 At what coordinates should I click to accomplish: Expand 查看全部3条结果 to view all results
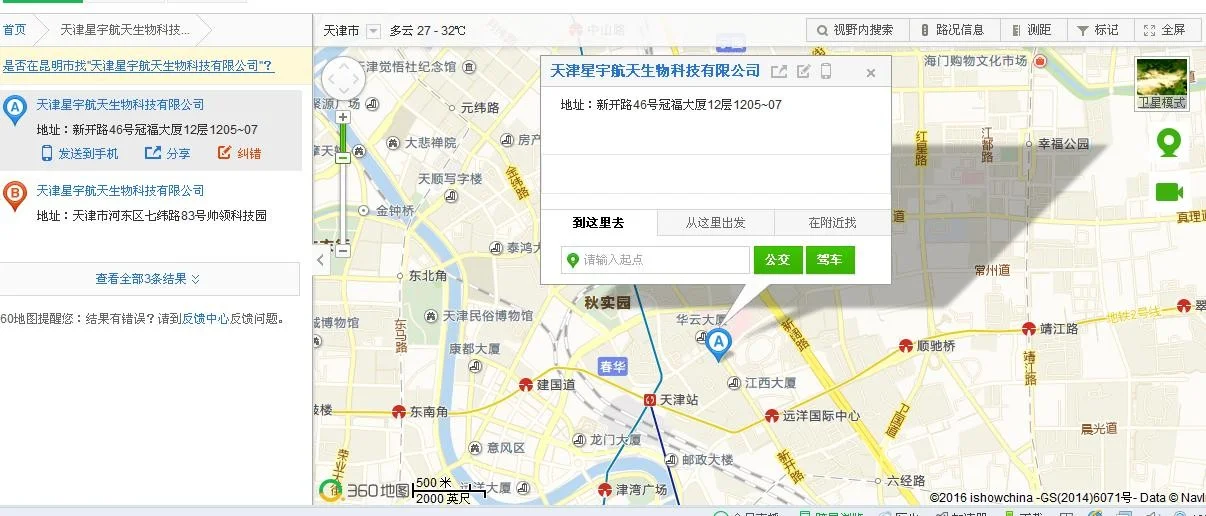coord(148,279)
